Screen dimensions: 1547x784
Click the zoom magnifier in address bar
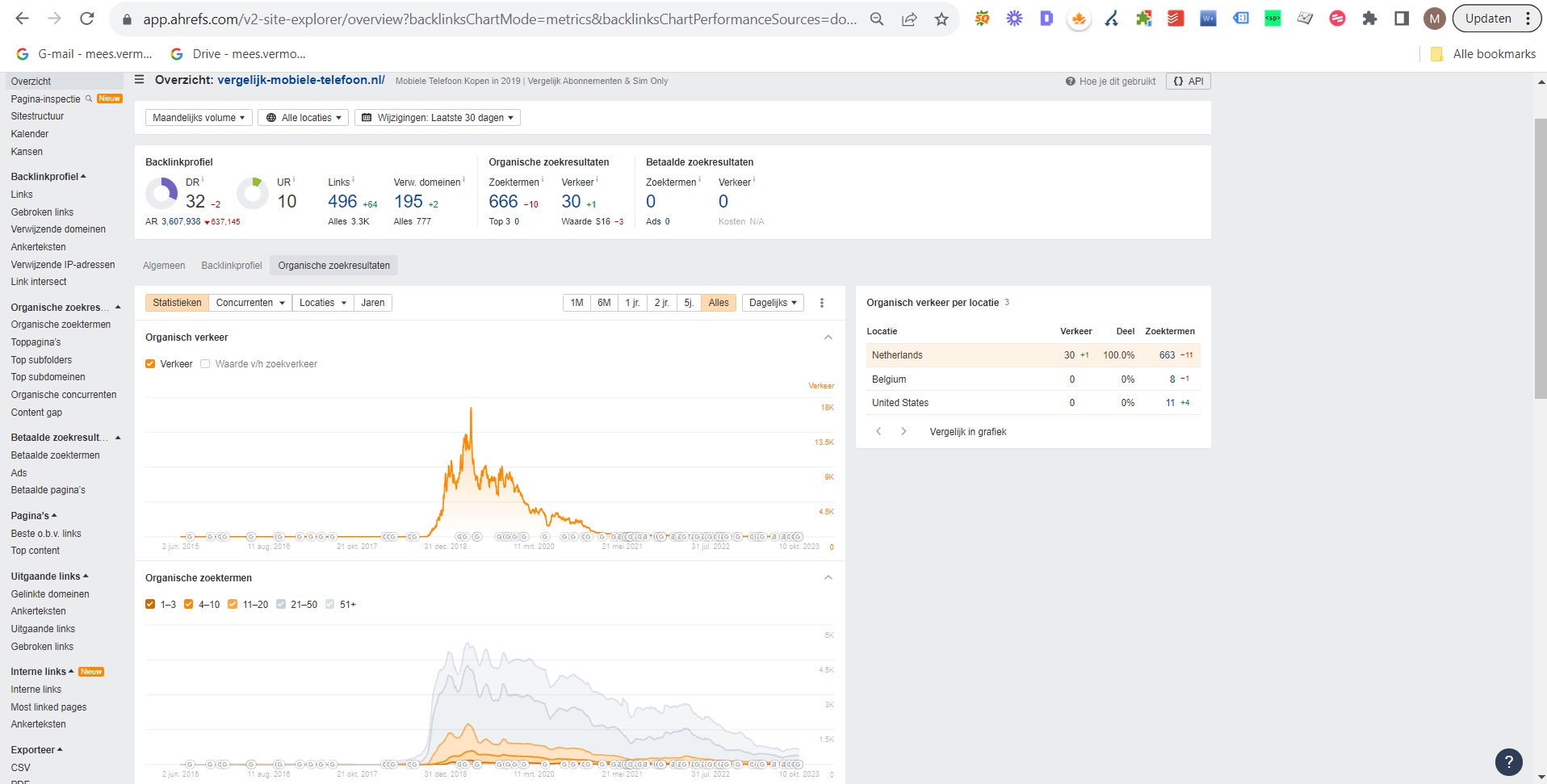pyautogui.click(x=877, y=19)
